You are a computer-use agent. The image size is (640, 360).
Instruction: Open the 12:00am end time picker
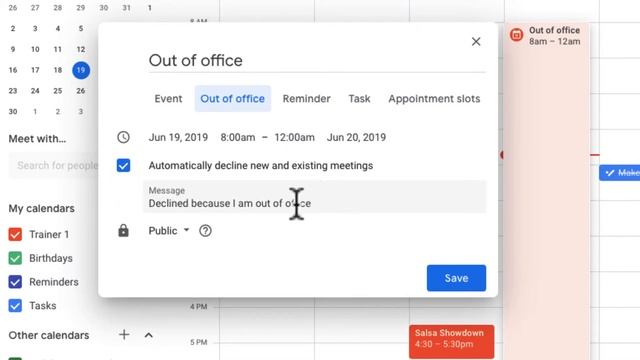click(x=294, y=137)
